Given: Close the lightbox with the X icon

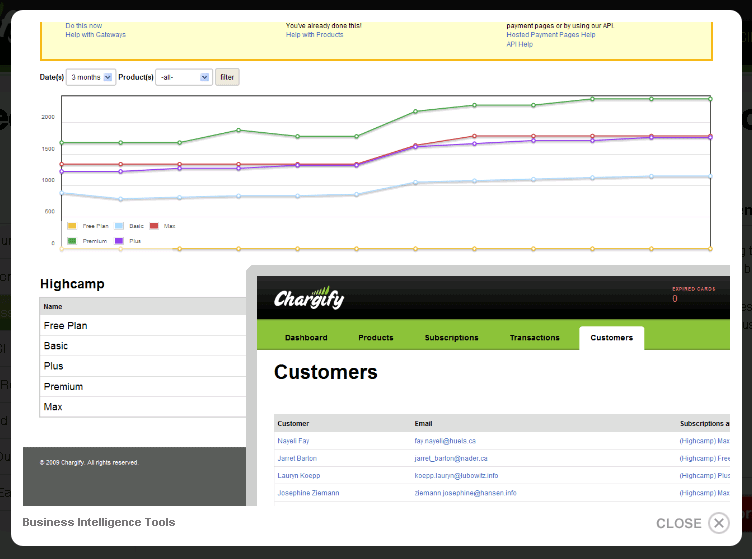Looking at the screenshot, I should pyautogui.click(x=718, y=523).
